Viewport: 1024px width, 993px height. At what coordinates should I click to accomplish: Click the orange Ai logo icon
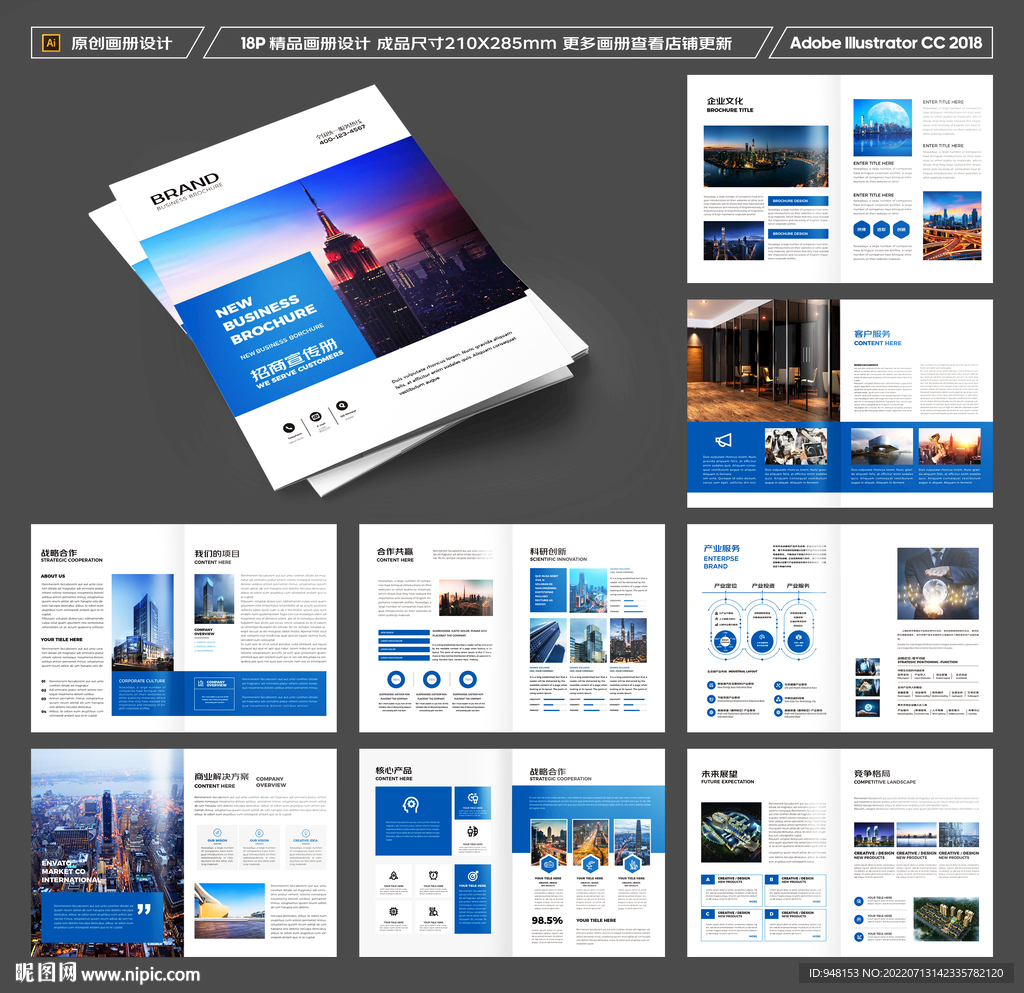pyautogui.click(x=50, y=43)
